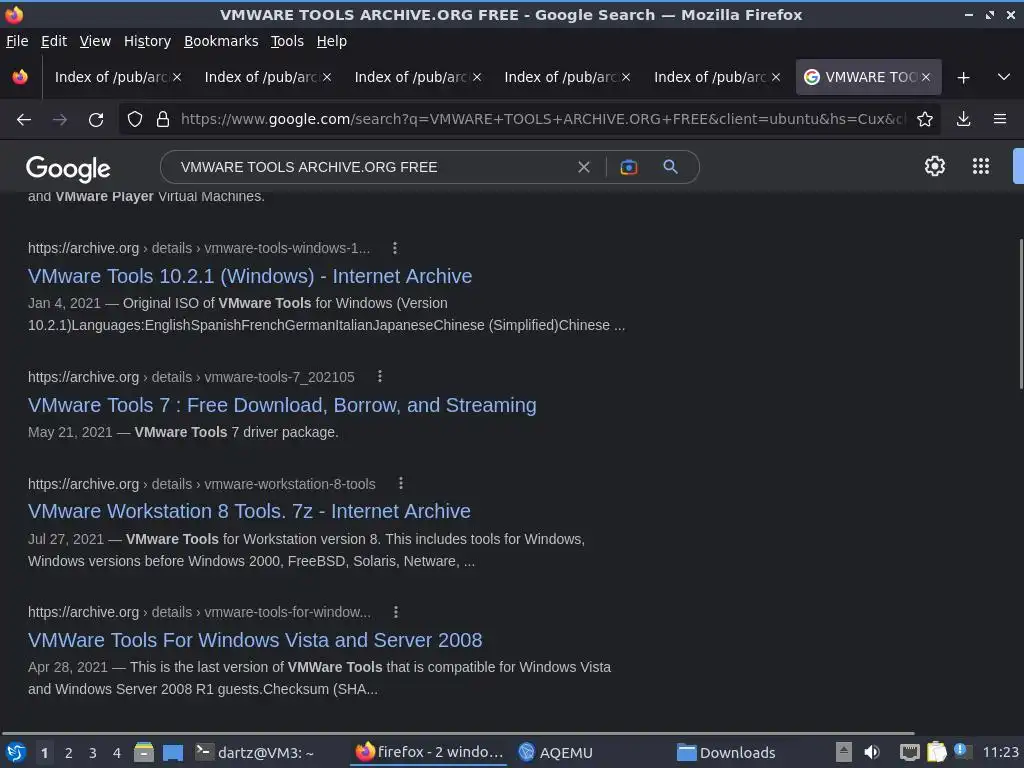
Task: Open the Bookmarks menu
Action: tap(221, 41)
